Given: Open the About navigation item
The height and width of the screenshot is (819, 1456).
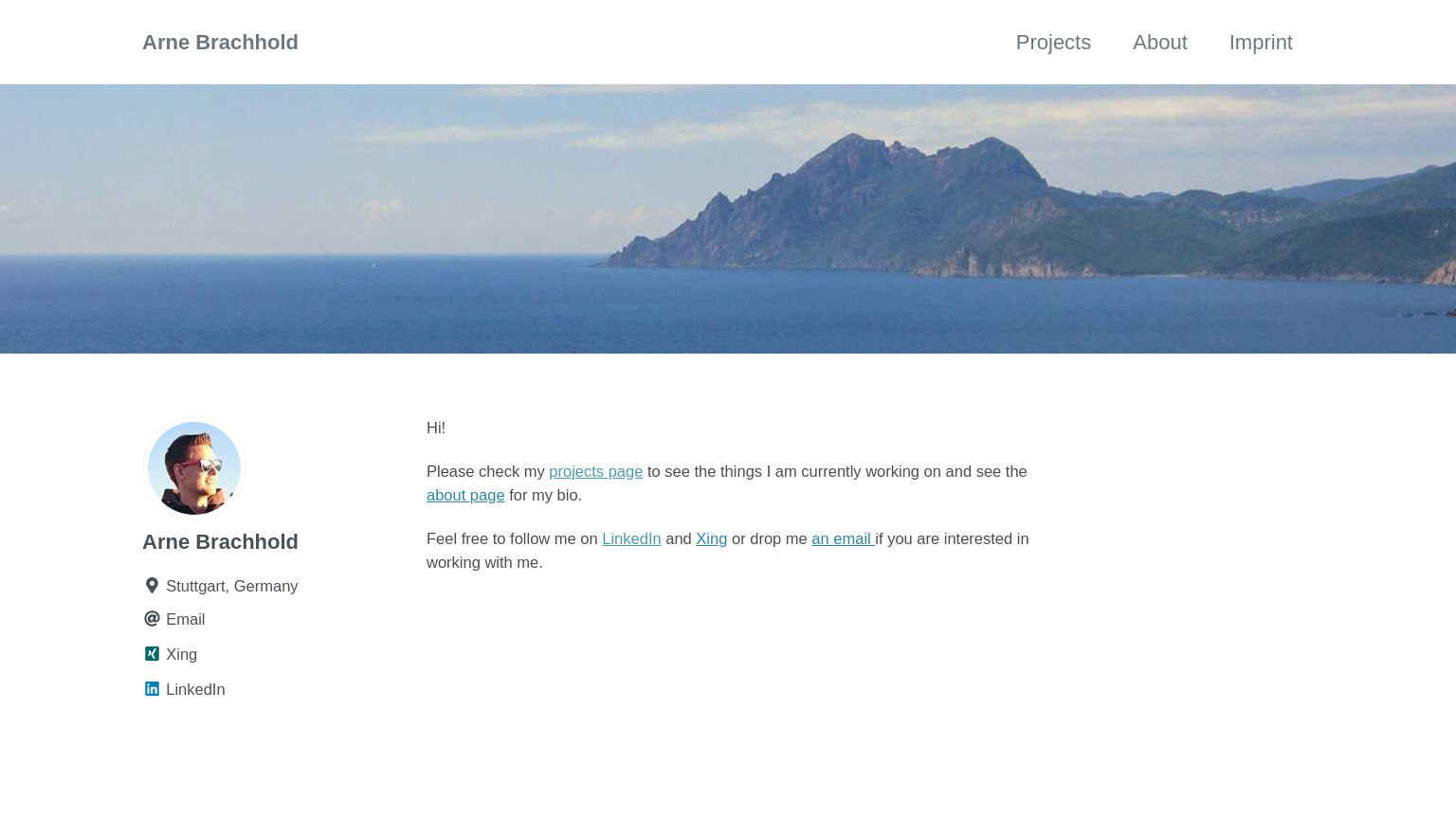Looking at the screenshot, I should [1159, 43].
